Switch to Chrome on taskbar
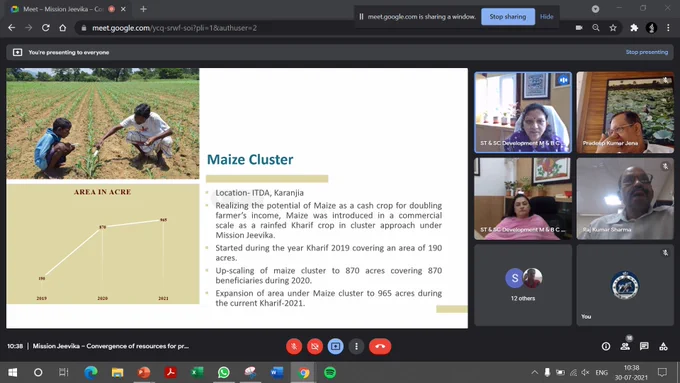The width and height of the screenshot is (680, 383). point(303,372)
